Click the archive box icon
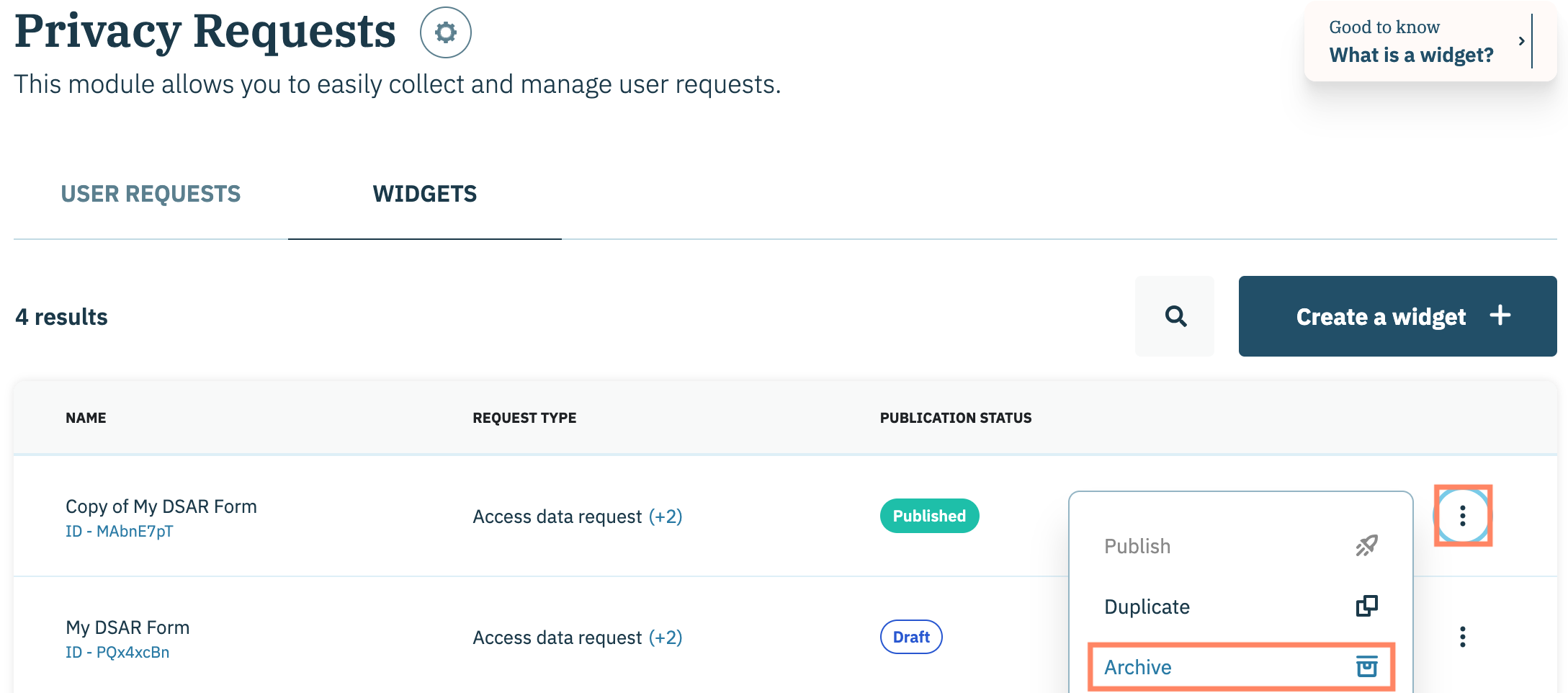This screenshot has height=693, width=1568. point(1366,667)
